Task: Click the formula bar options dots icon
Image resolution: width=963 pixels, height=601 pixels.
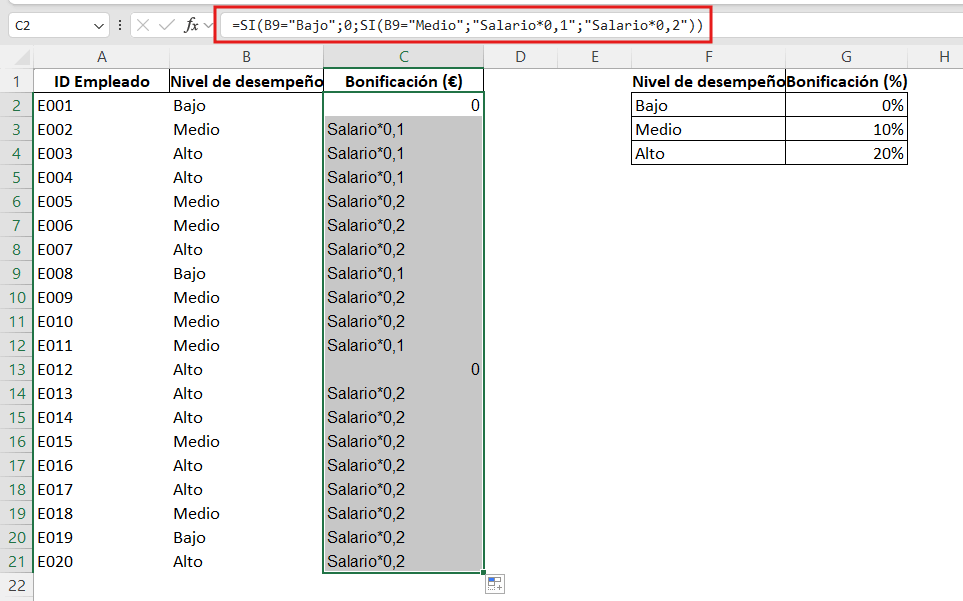Action: click(120, 25)
